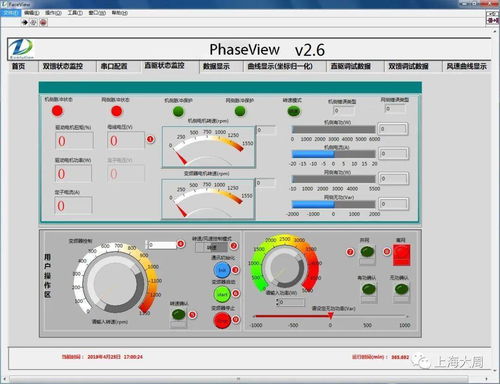Switch to the 双馈状态监控 tab
500x384 pixels.
(63, 66)
